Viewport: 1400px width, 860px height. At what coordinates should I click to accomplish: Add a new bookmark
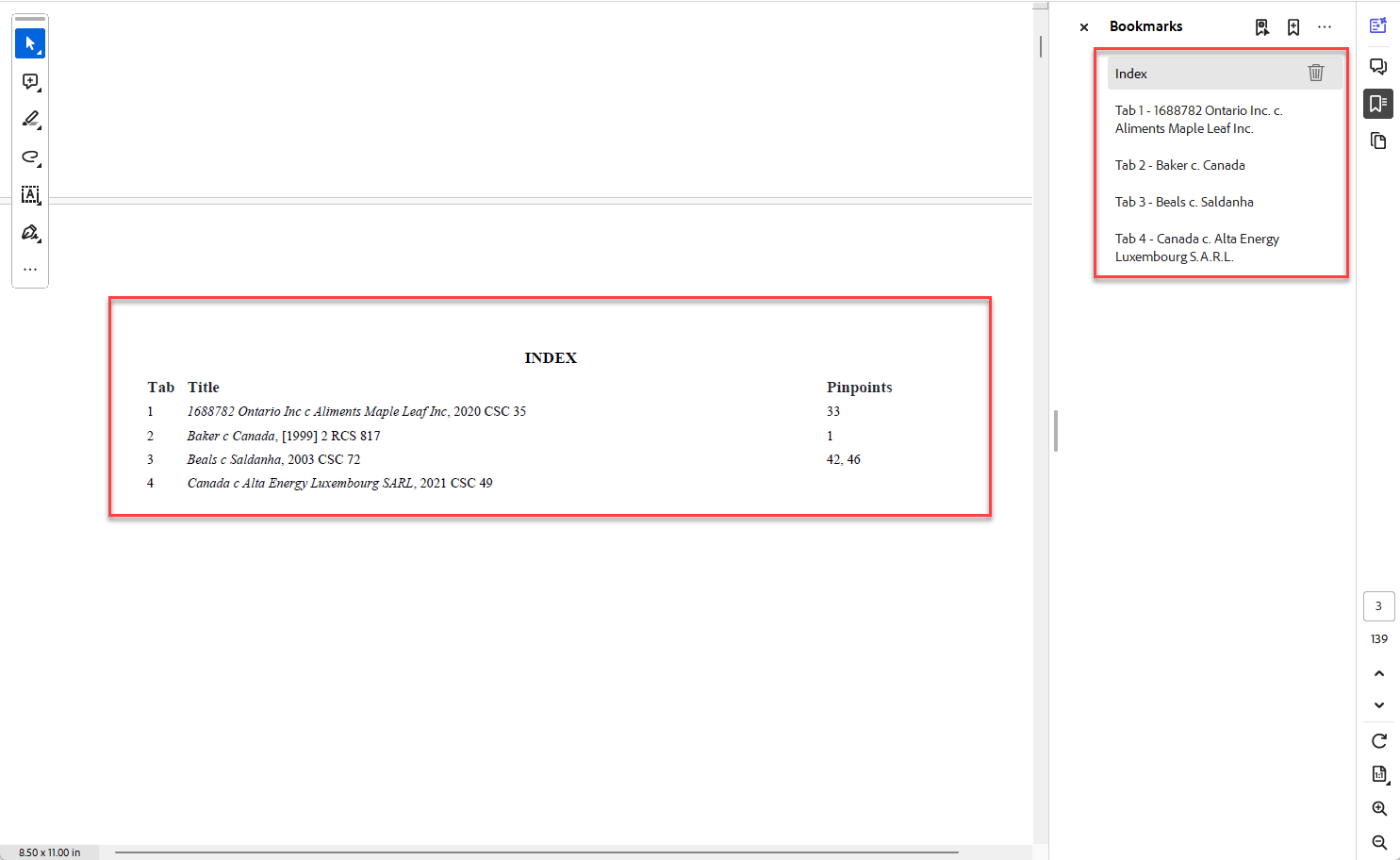pyautogui.click(x=1293, y=27)
